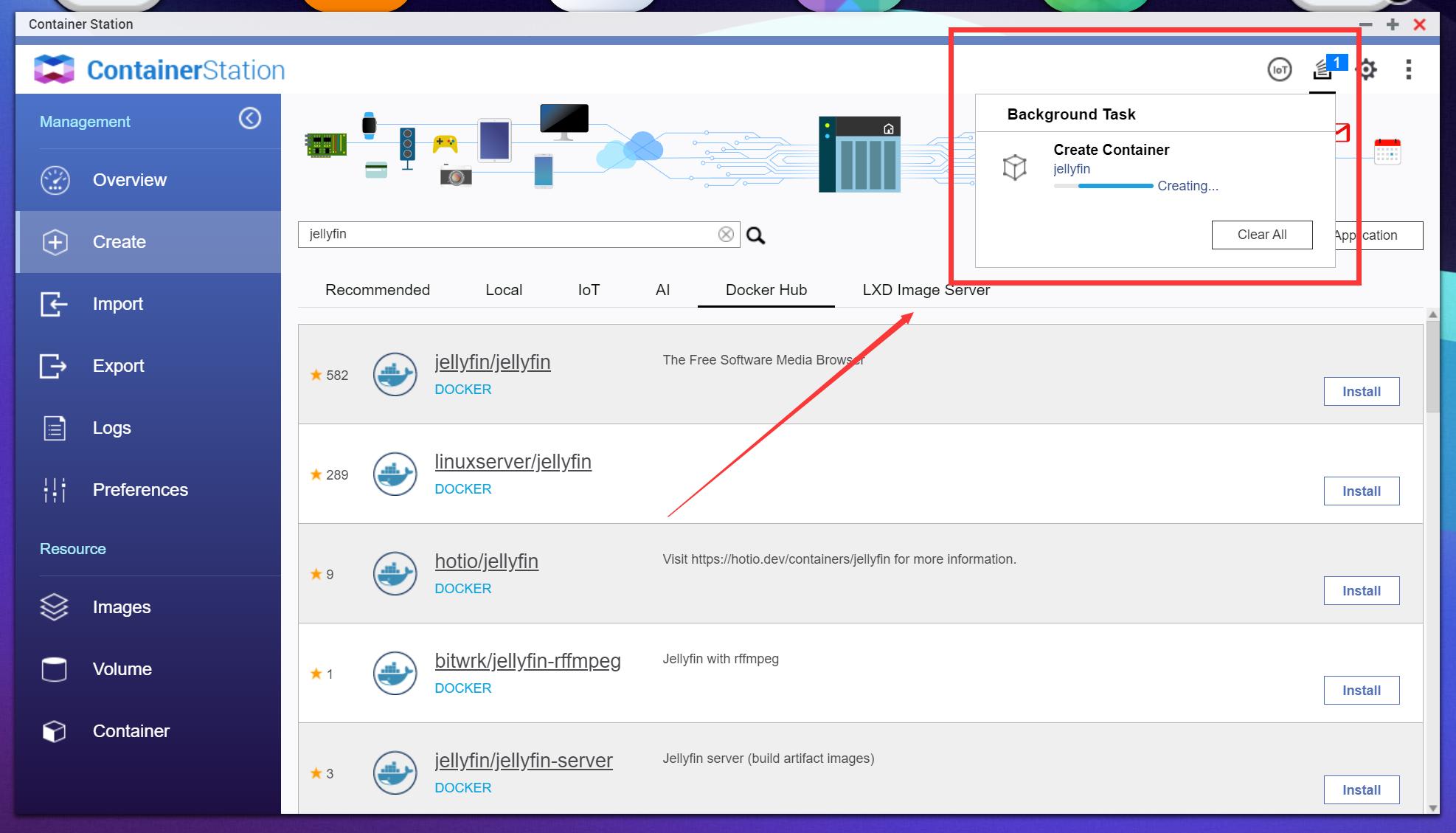Click Clear All in Background Task
The width and height of the screenshot is (1456, 833).
(x=1261, y=235)
